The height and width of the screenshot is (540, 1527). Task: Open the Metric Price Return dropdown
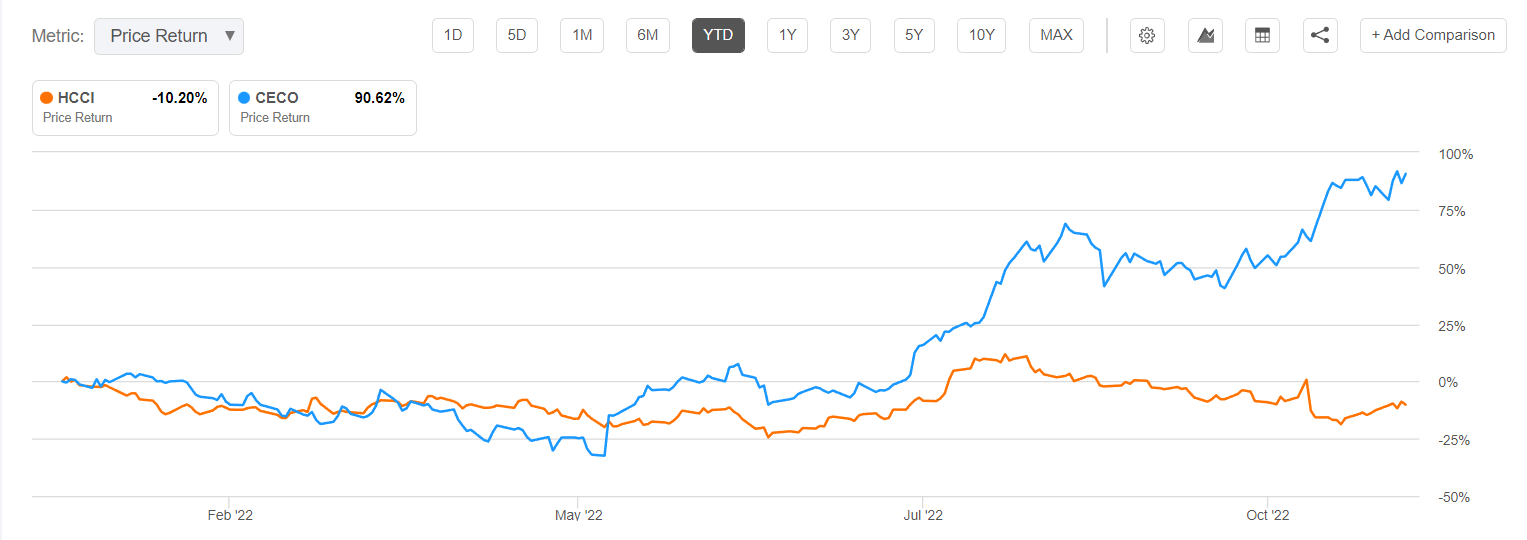[x=169, y=36]
